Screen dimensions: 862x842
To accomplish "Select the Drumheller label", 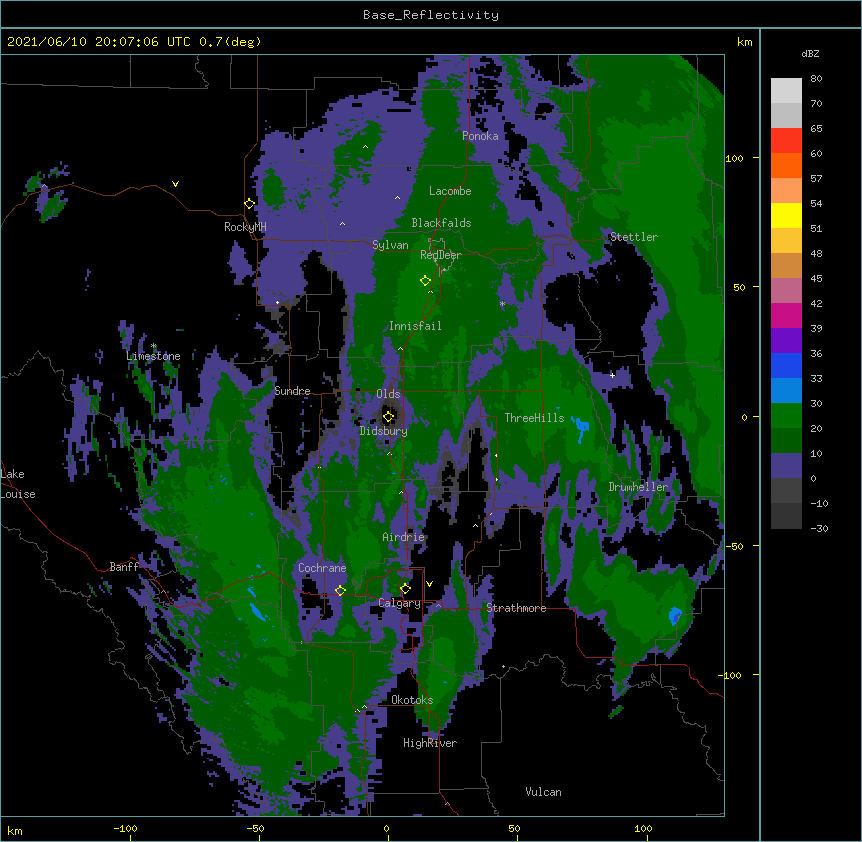I will pyautogui.click(x=638, y=487).
